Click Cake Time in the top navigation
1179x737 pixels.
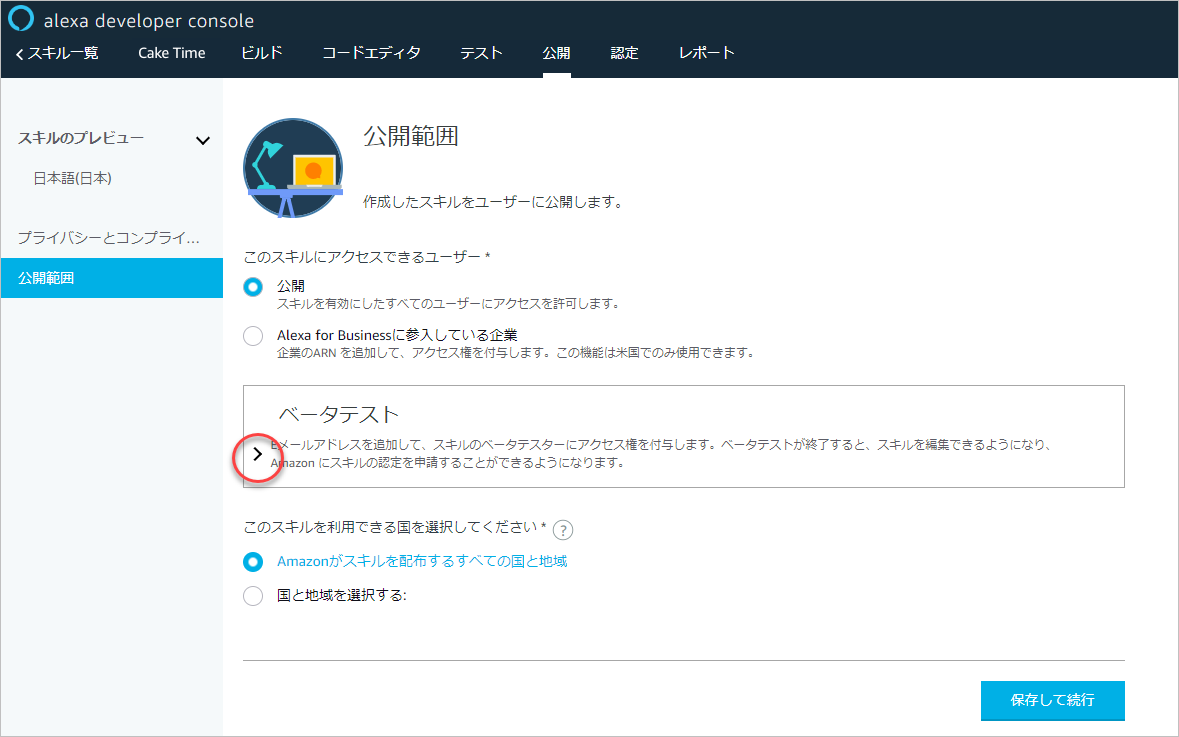point(171,53)
